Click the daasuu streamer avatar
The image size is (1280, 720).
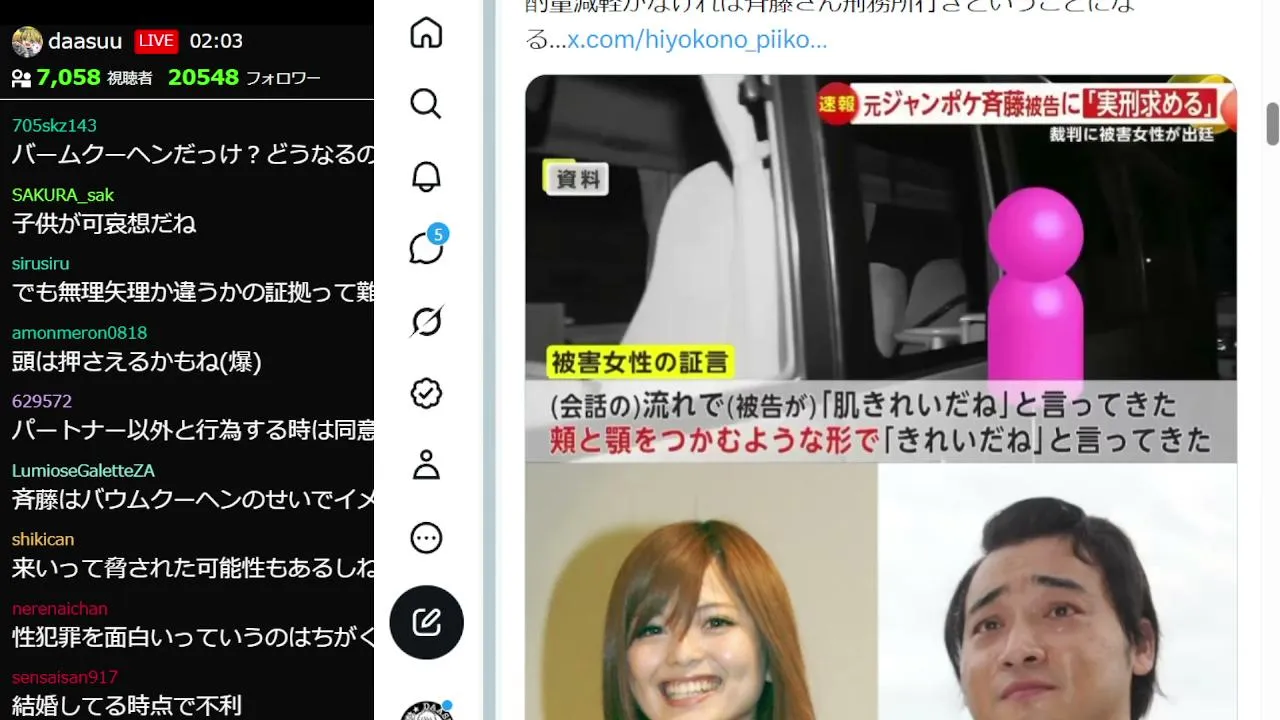pyautogui.click(x=27, y=41)
